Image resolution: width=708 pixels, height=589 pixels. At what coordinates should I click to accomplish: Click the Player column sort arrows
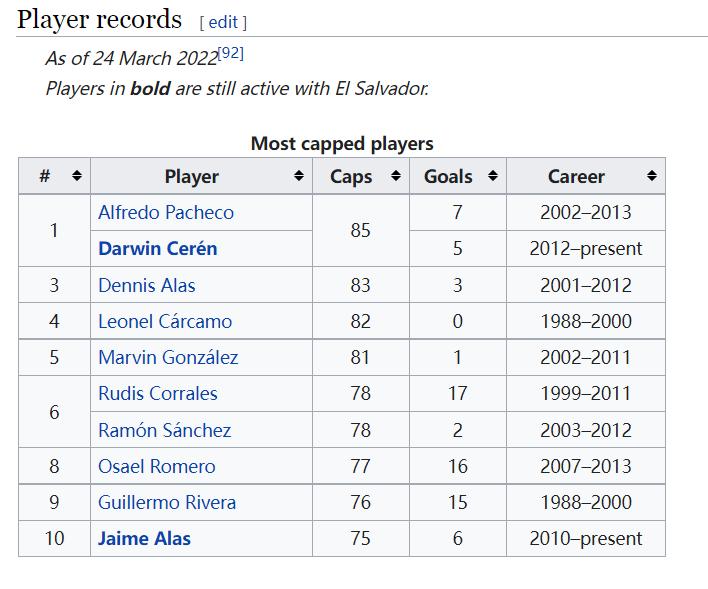(x=298, y=176)
